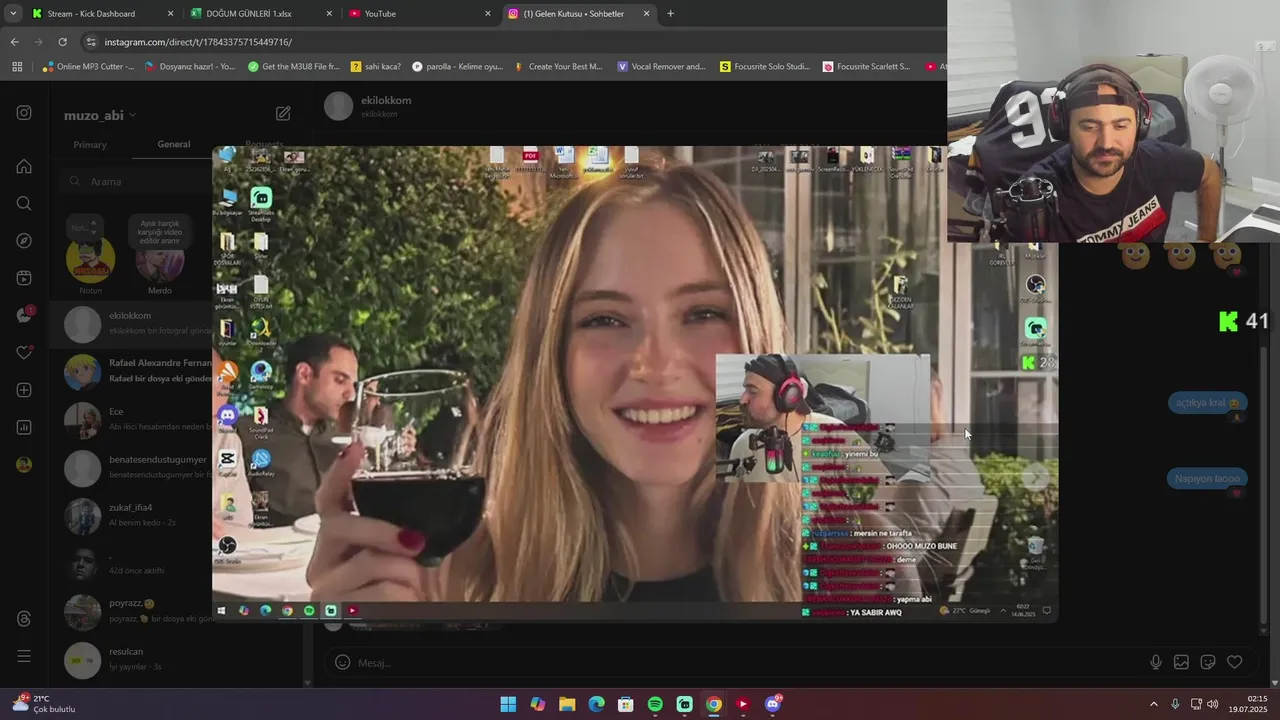Click the Create plus icon in sidebar
Screen dimensions: 1280x720
tap(24, 390)
